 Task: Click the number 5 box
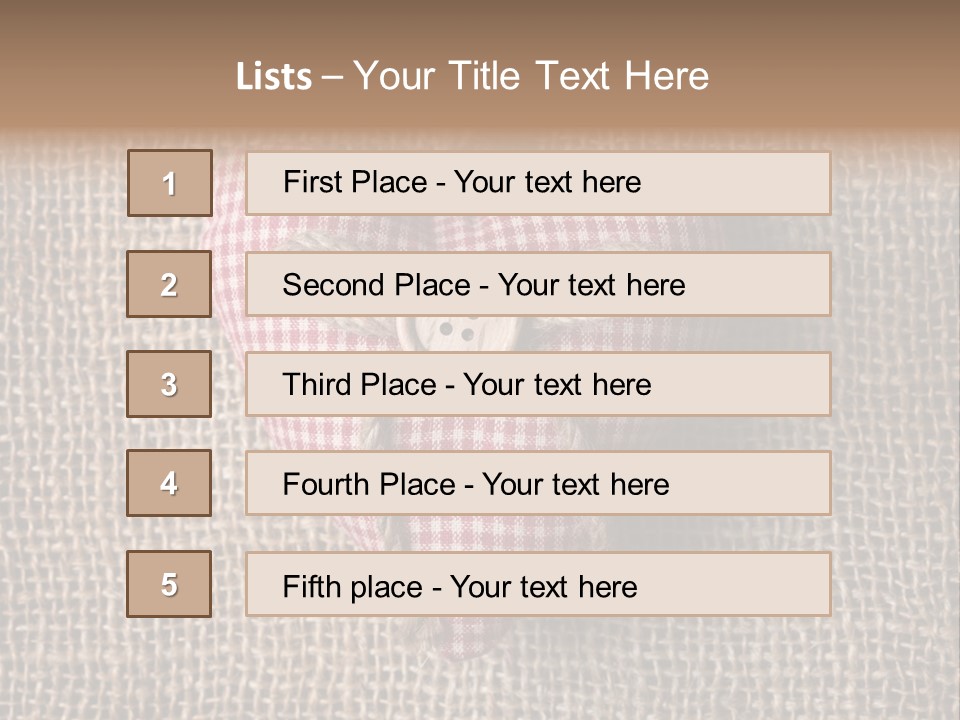[x=169, y=584]
